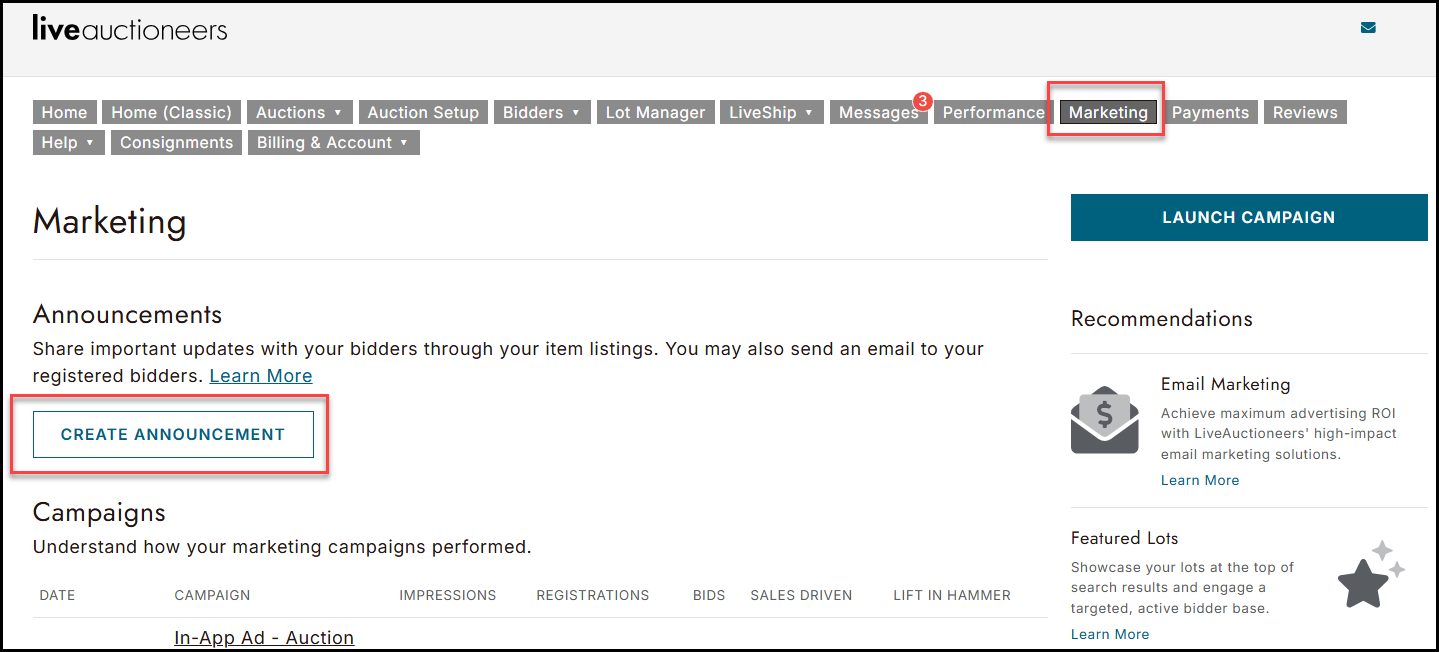
Task: Expand the Bidders dropdown menu
Action: [542, 112]
